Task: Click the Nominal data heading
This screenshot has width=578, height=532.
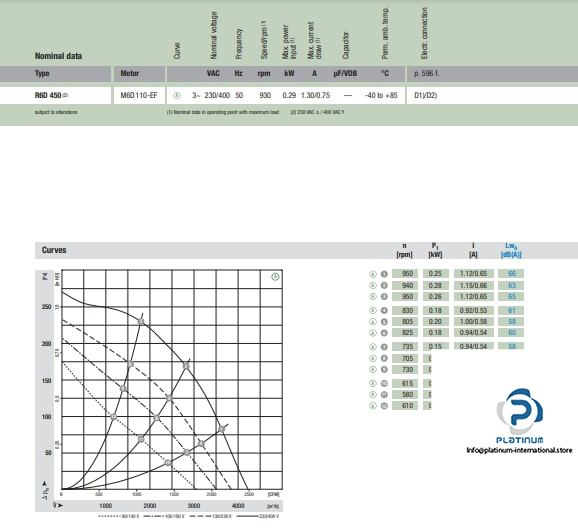Action: pos(58,56)
